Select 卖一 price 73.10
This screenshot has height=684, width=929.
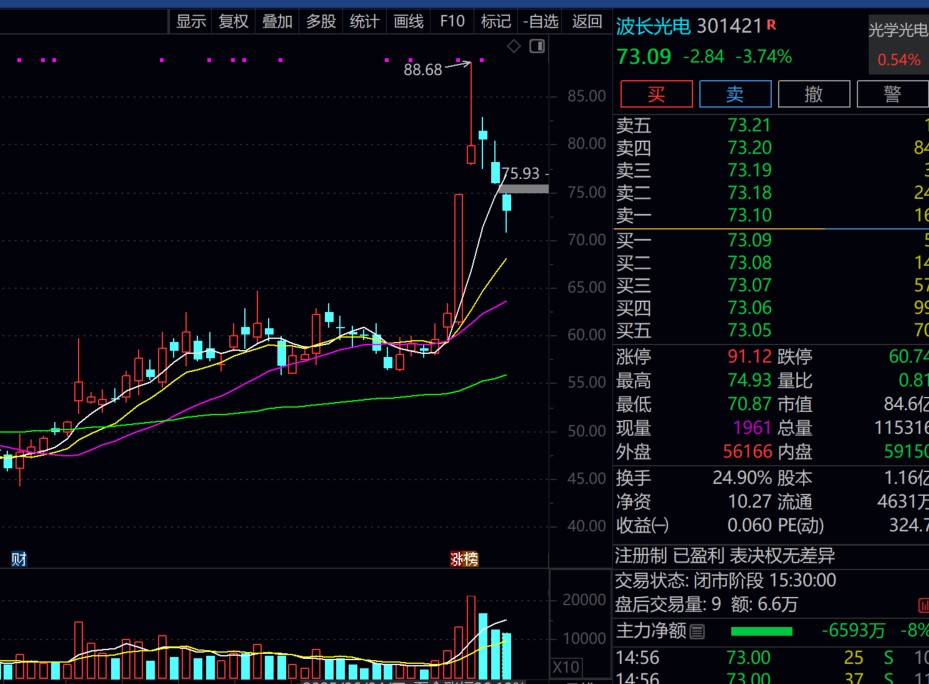tap(749, 215)
